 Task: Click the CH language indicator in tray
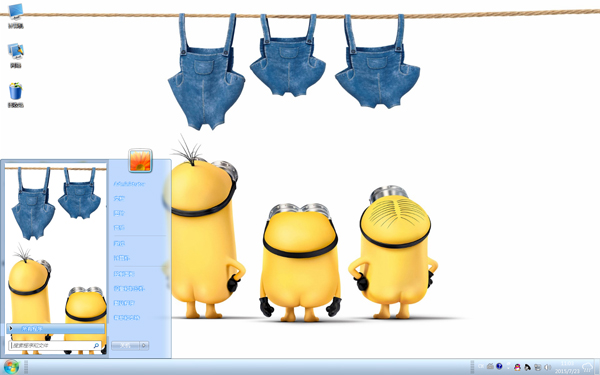tap(481, 367)
